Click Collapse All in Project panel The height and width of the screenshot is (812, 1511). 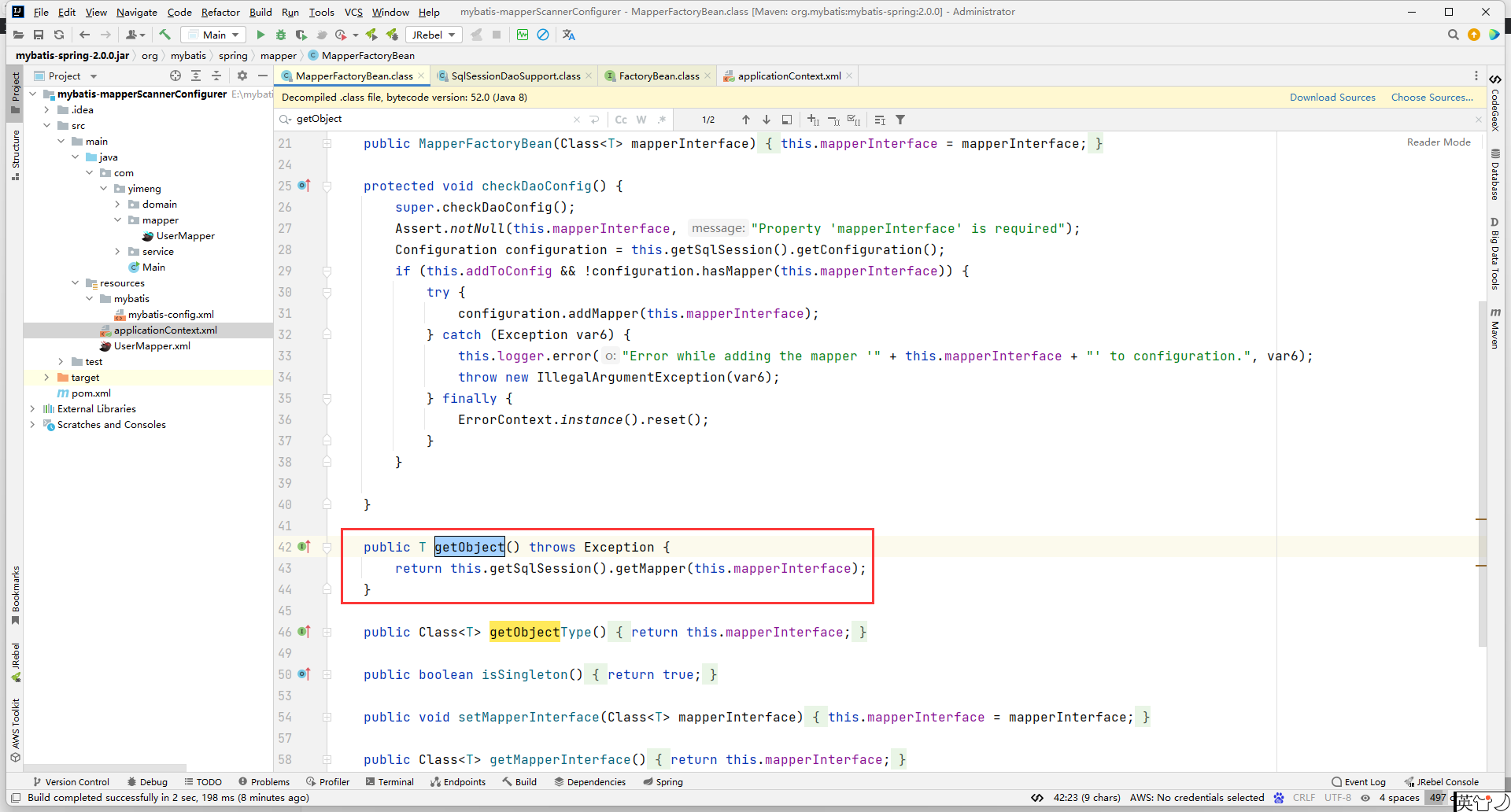pos(216,76)
